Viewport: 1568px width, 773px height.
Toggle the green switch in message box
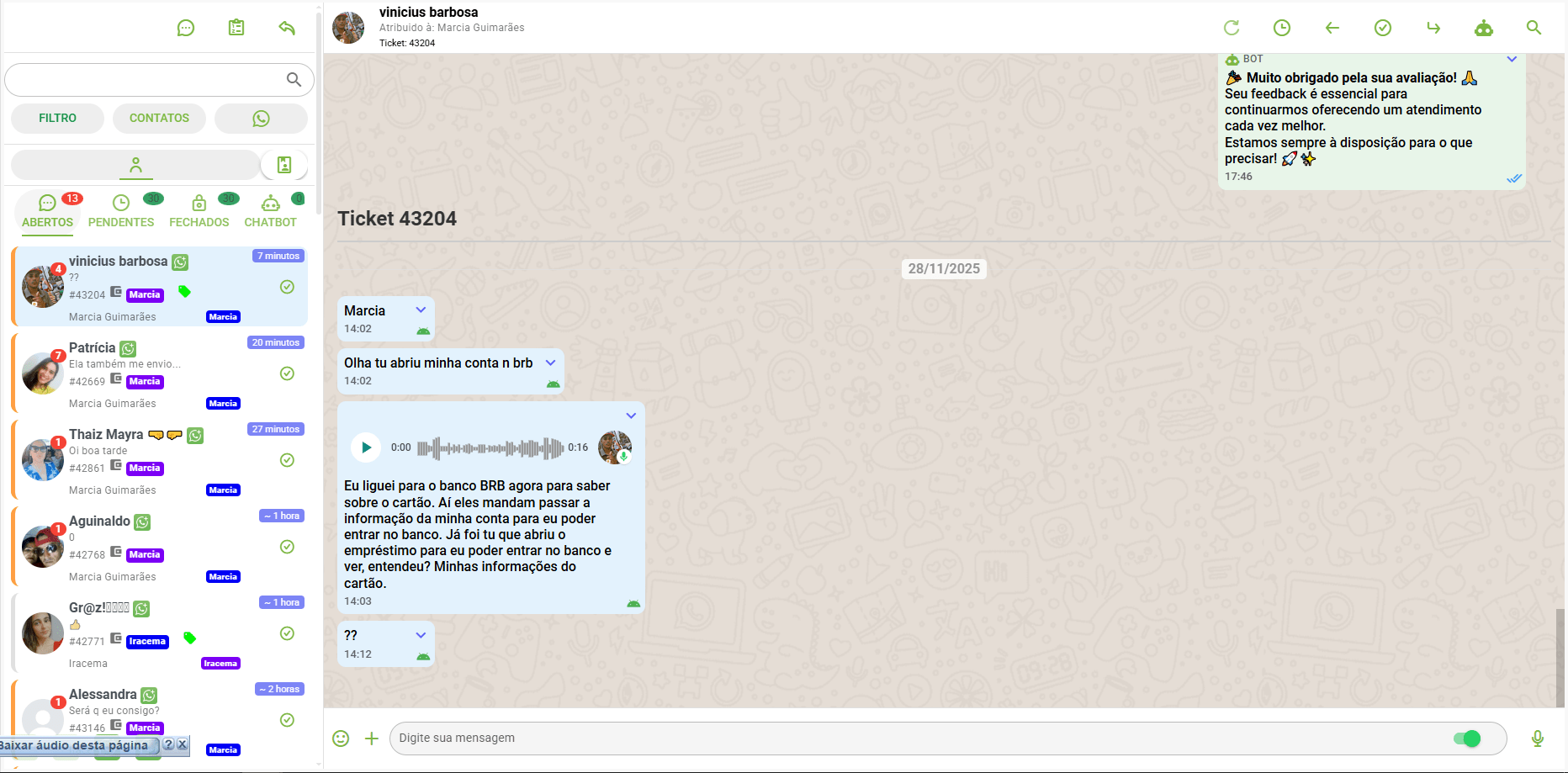point(1467,739)
